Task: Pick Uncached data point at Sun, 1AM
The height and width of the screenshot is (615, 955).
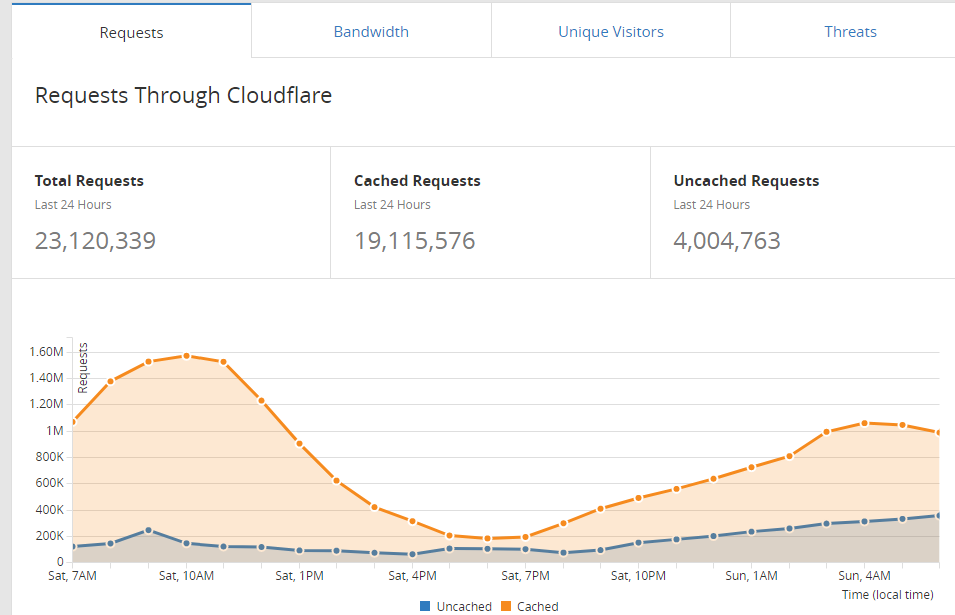Action: 752,532
